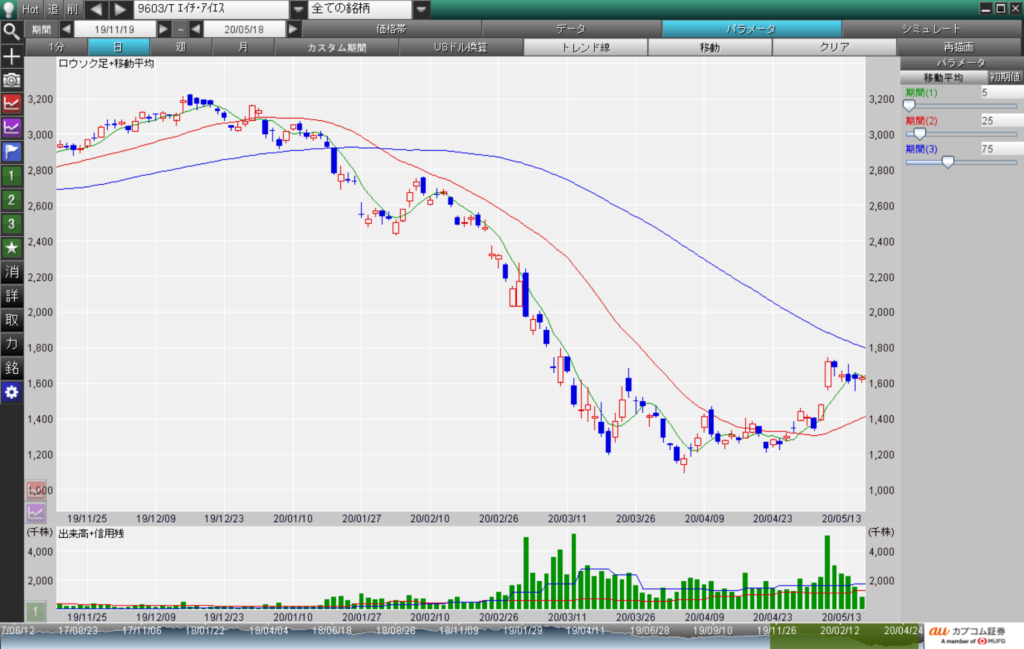Click the 期間(2) value field showing 25
1024x649 pixels.
click(999, 120)
